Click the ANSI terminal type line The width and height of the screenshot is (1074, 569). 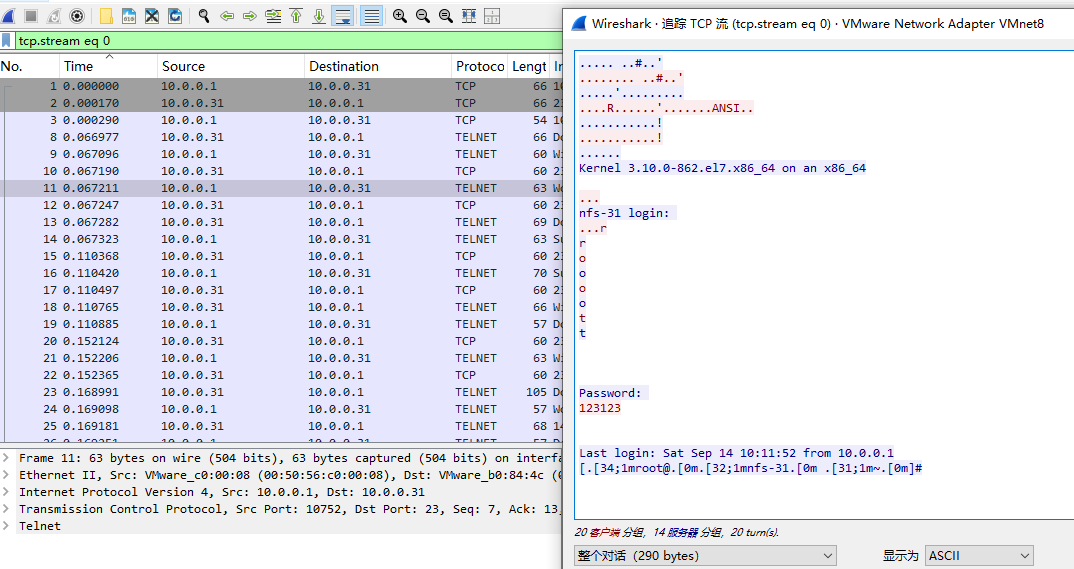(666, 108)
